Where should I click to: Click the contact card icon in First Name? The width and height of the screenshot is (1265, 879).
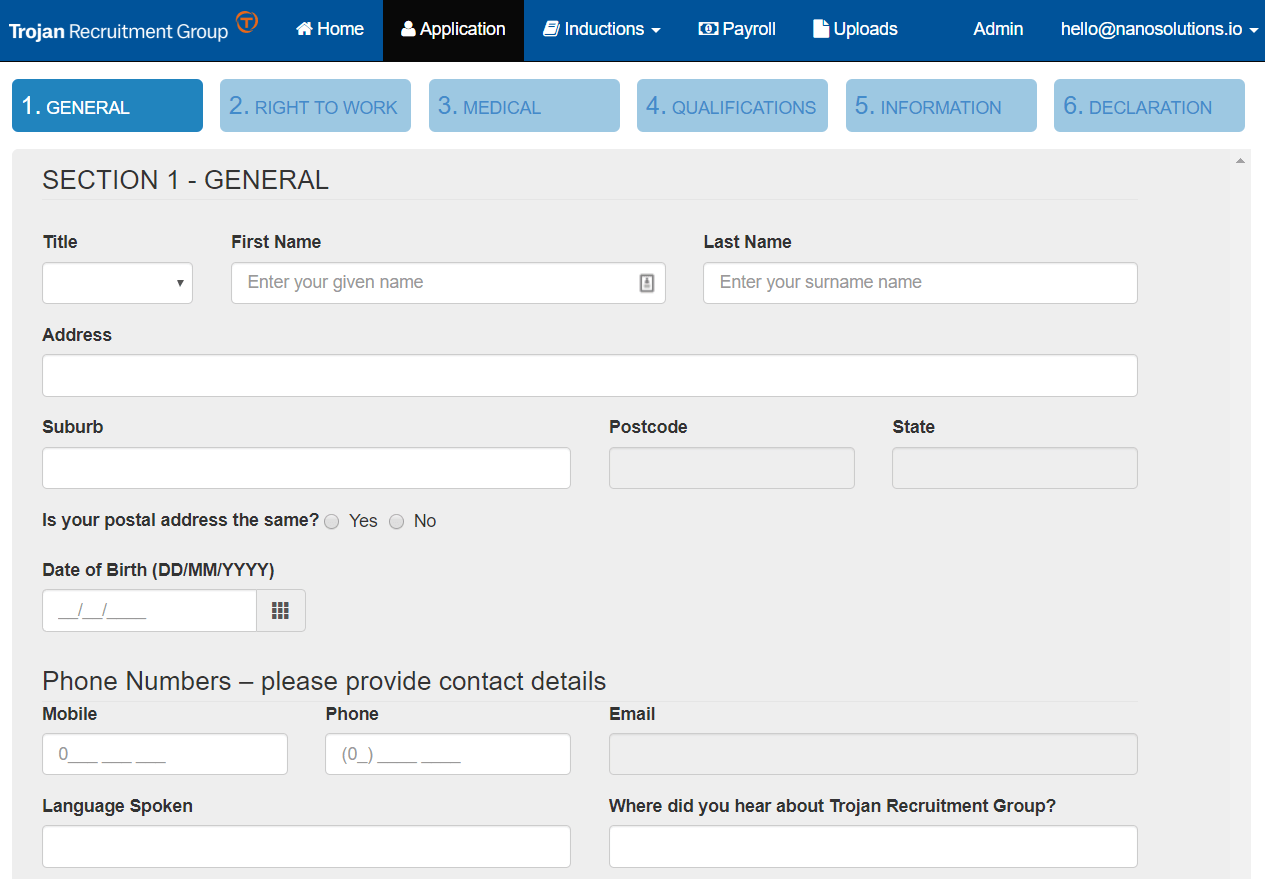[x=647, y=283]
